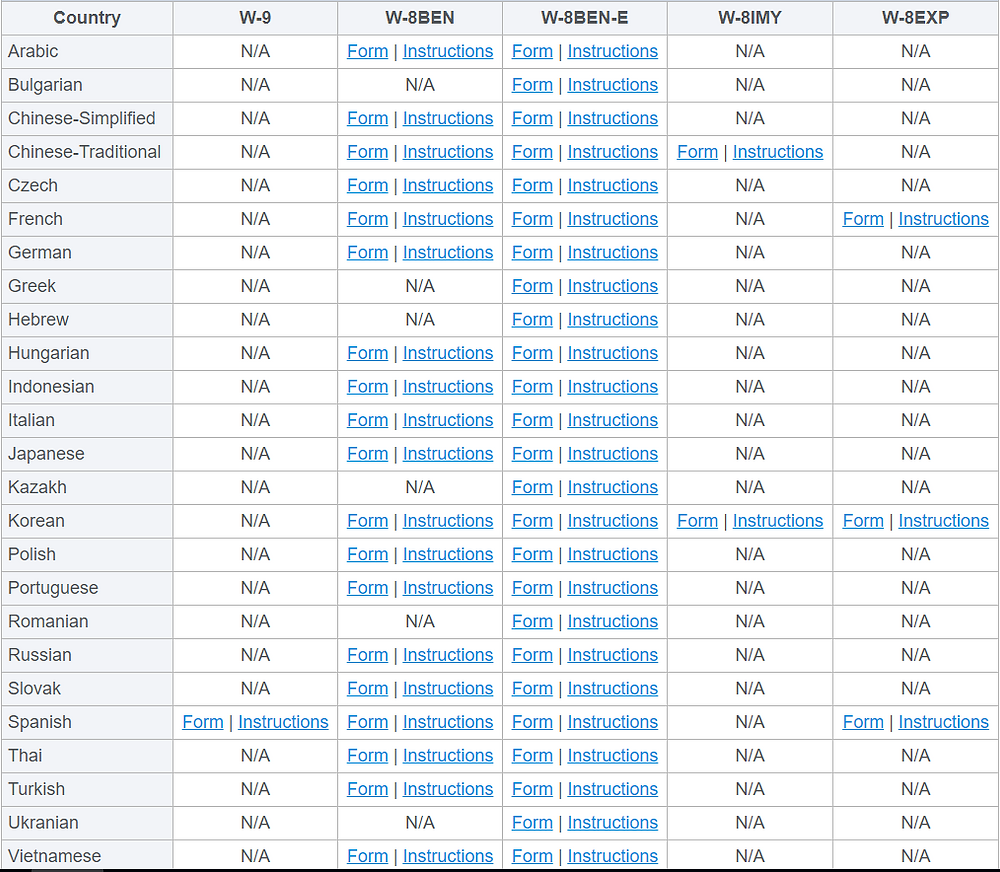
Task: Open French W-8EXP Form link
Action: (863, 219)
